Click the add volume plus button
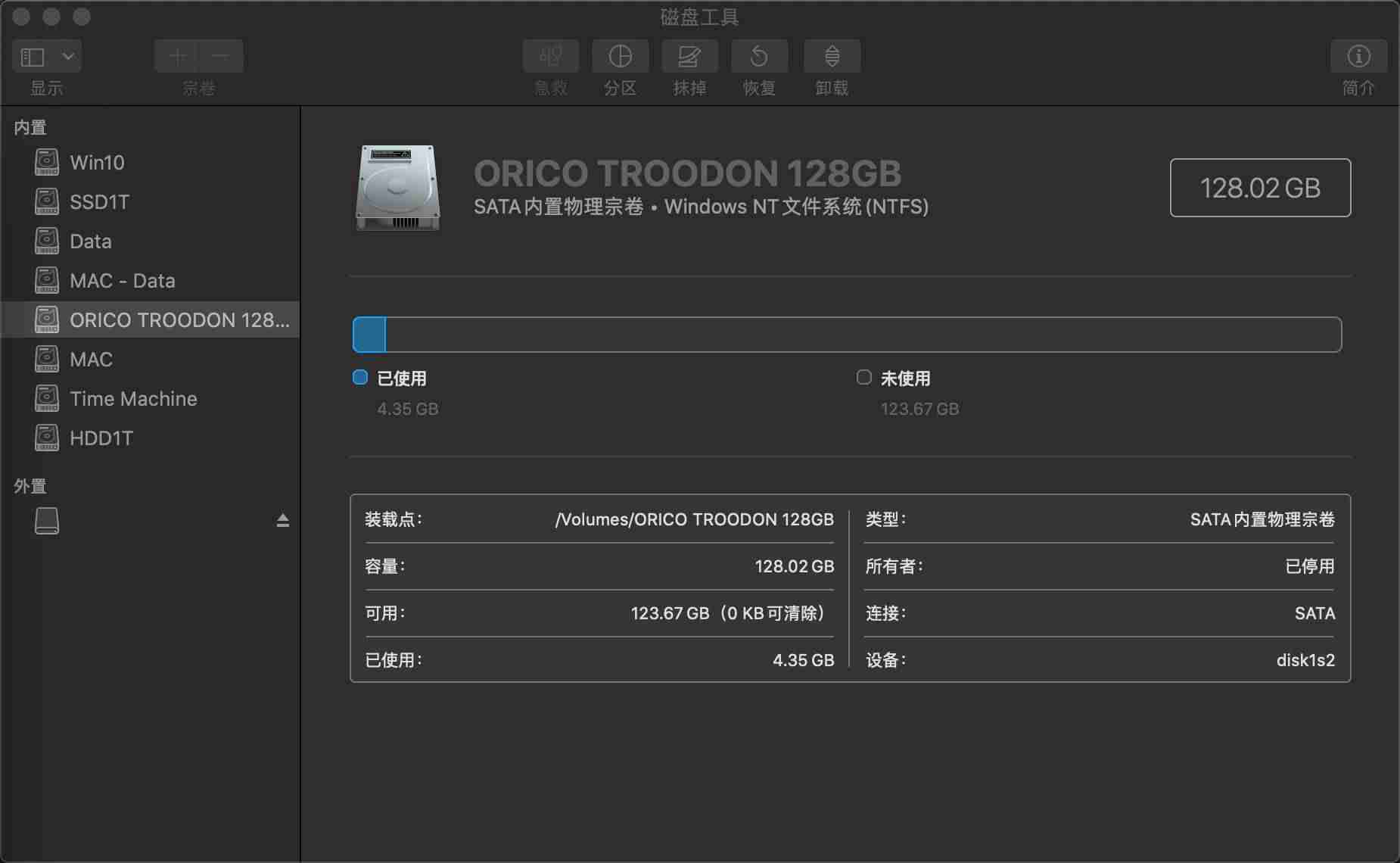1400x863 pixels. [x=177, y=56]
